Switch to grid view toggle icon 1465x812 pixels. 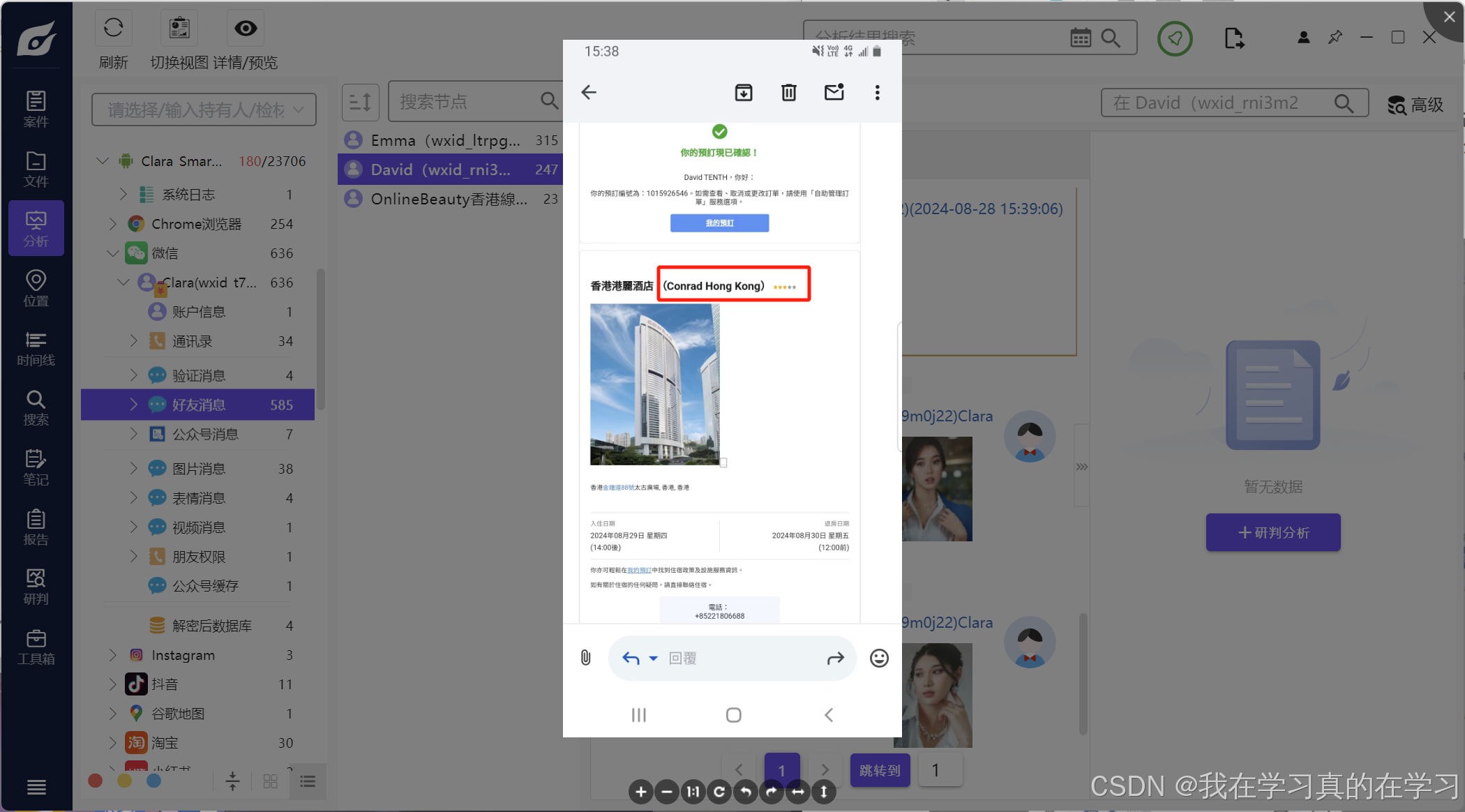(x=271, y=781)
